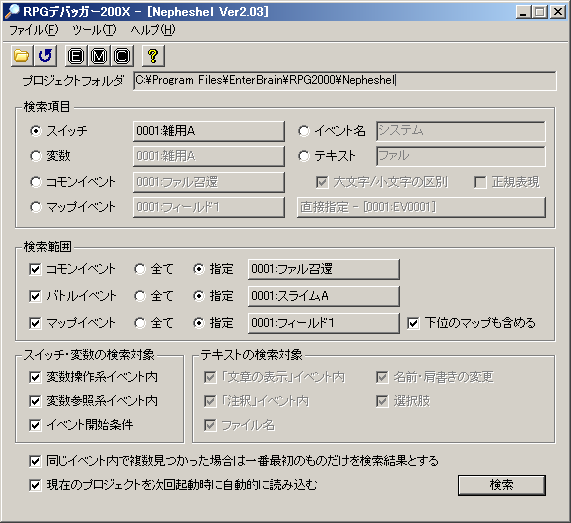
Task: Open the スイッチ selector 0001:雑用A
Action: pyautogui.click(x=209, y=131)
